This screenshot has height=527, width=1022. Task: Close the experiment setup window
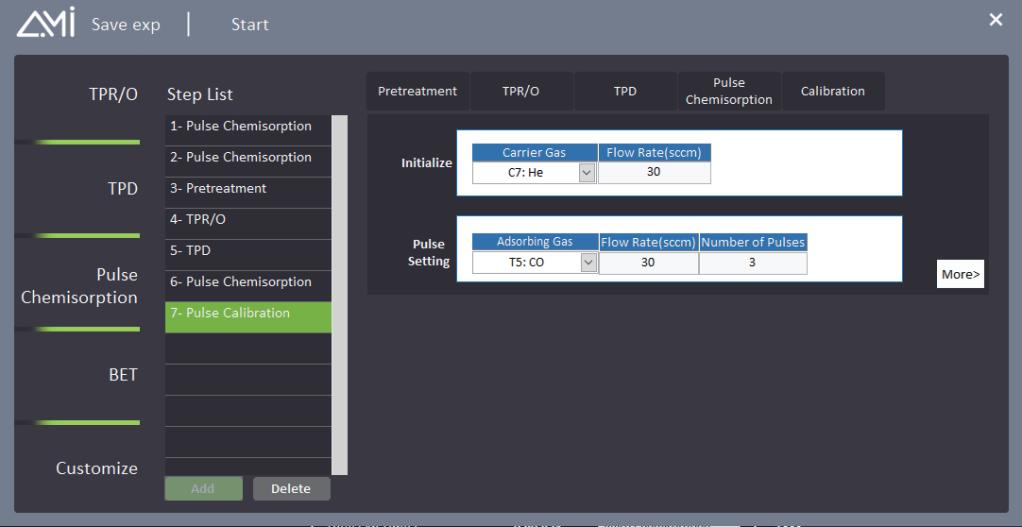coord(995,20)
